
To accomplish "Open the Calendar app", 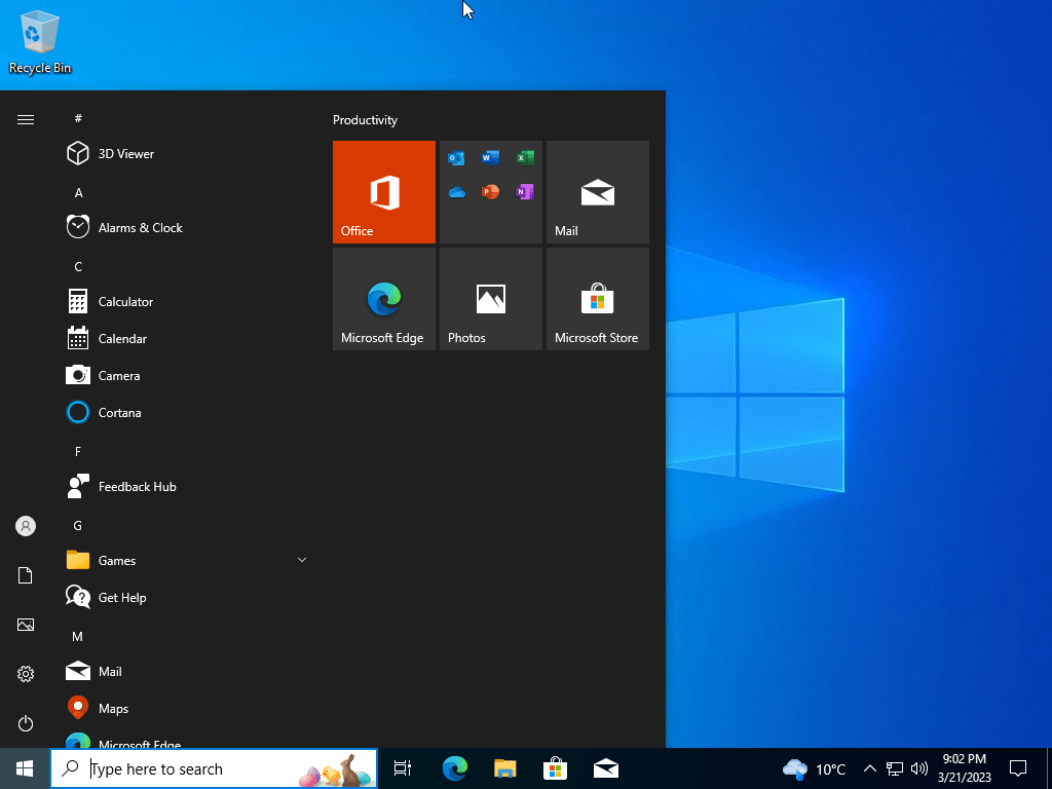I will [185, 338].
